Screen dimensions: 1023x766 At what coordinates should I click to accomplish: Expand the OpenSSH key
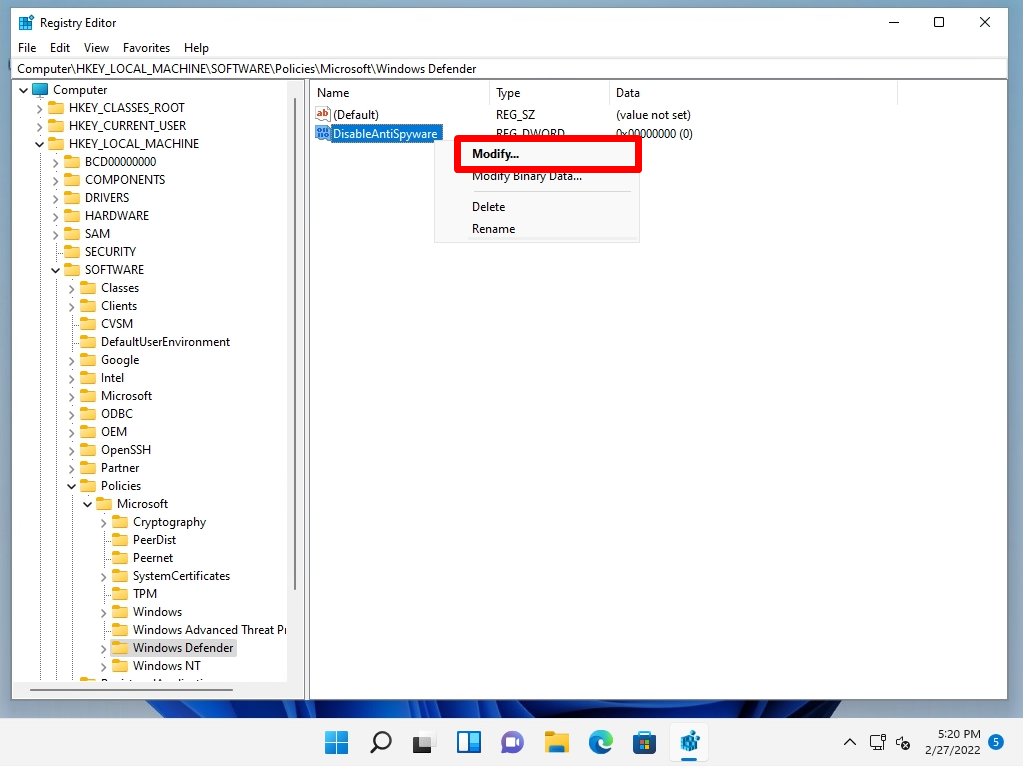(72, 450)
